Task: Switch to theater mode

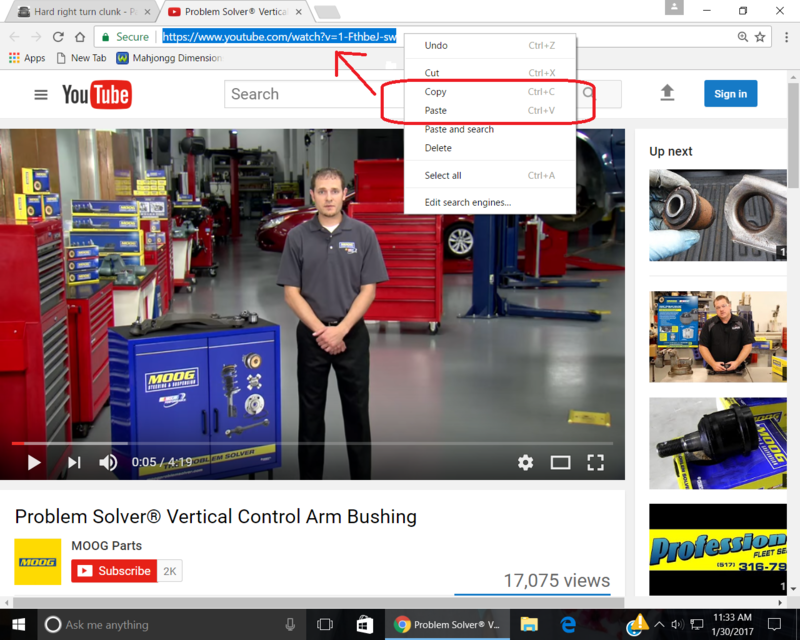Action: pyautogui.click(x=560, y=462)
